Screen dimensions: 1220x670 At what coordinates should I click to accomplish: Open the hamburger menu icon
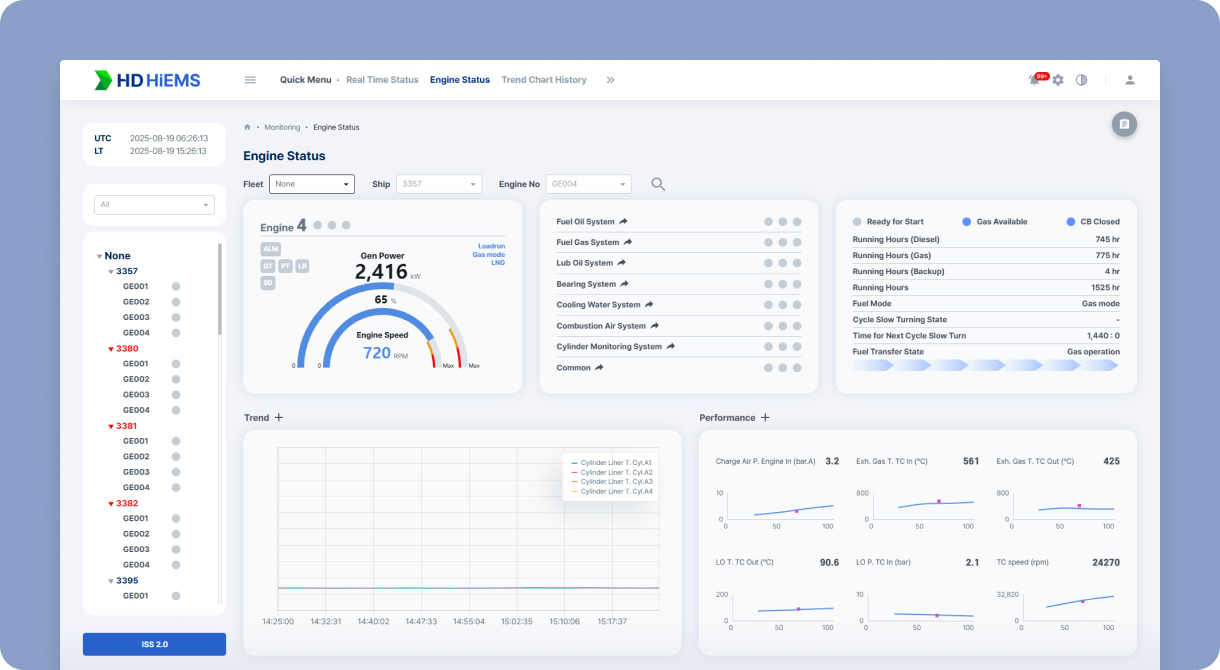[x=250, y=80]
